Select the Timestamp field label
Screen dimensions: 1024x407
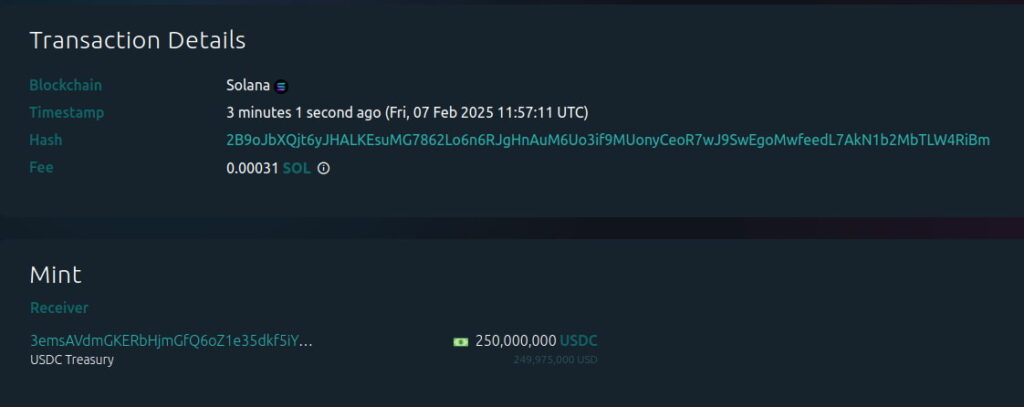pyautogui.click(x=67, y=113)
